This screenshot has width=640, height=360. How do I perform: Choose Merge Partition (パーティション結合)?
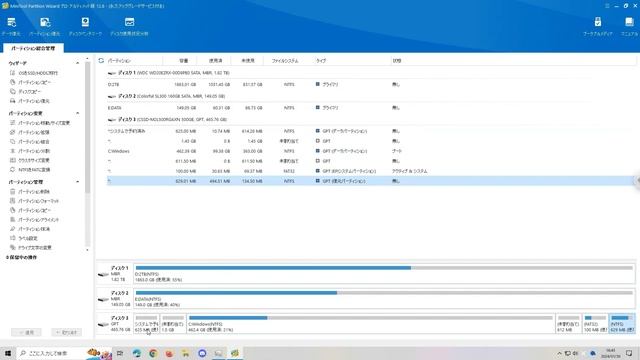pyautogui.click(x=34, y=142)
